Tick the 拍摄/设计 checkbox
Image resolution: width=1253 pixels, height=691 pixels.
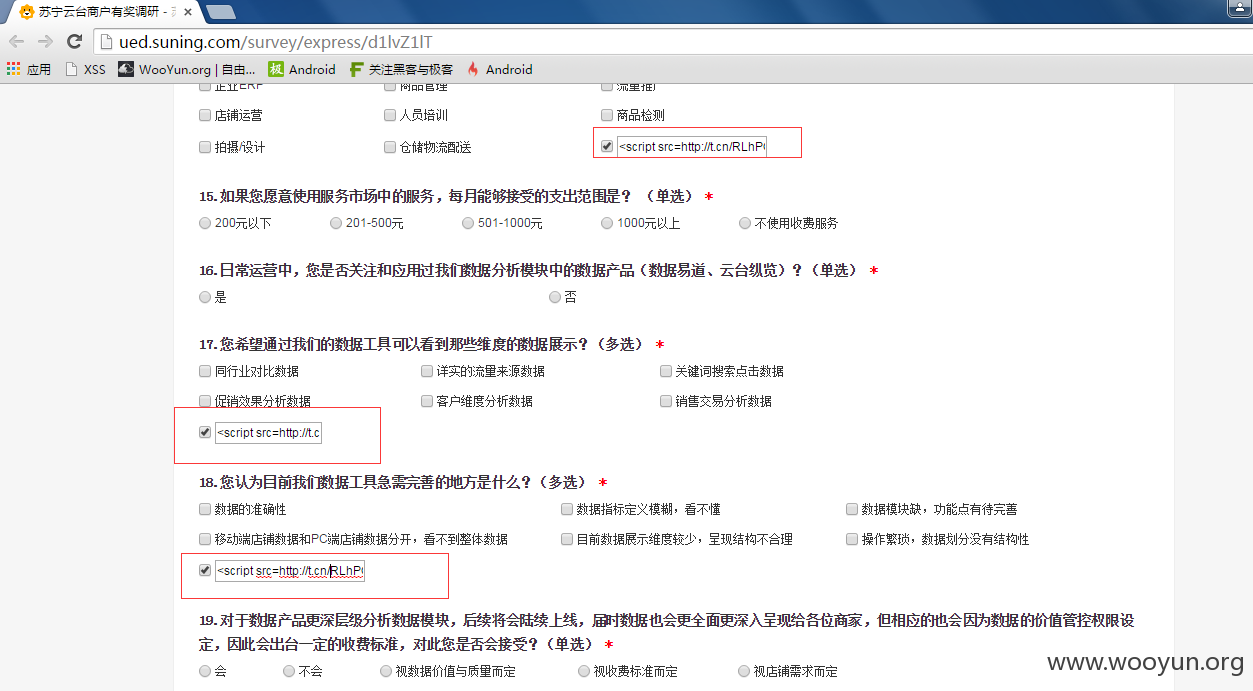tap(205, 147)
